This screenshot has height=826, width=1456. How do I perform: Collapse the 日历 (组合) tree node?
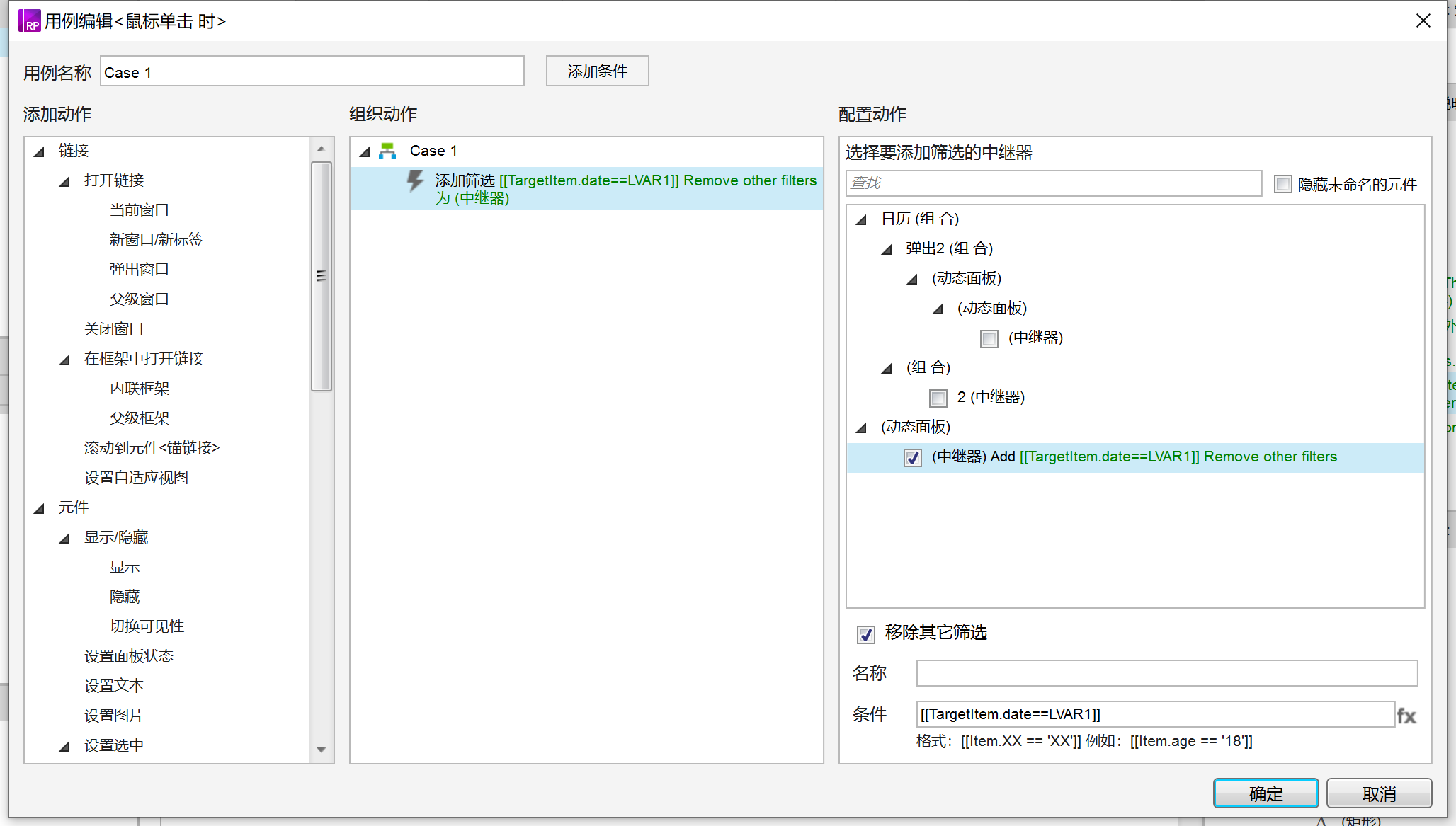(x=862, y=219)
